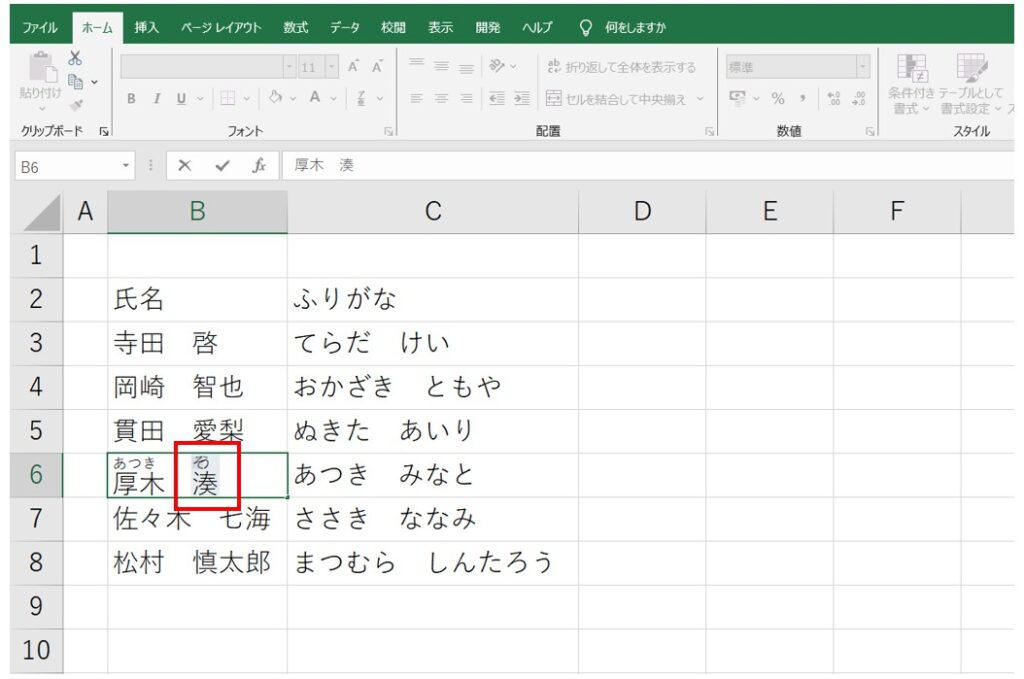Click the fill color bucket icon

pos(276,98)
